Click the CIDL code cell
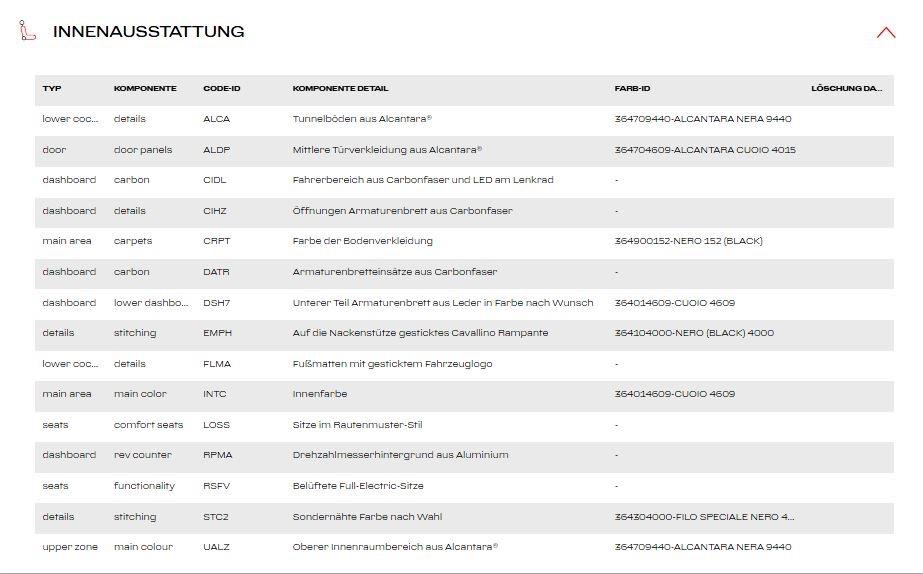Image resolution: width=923 pixels, height=574 pixels. (214, 180)
